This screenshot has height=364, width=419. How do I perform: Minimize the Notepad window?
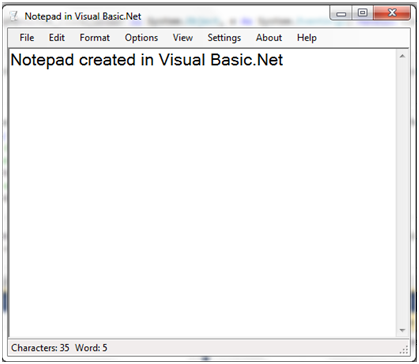pyautogui.click(x=341, y=13)
